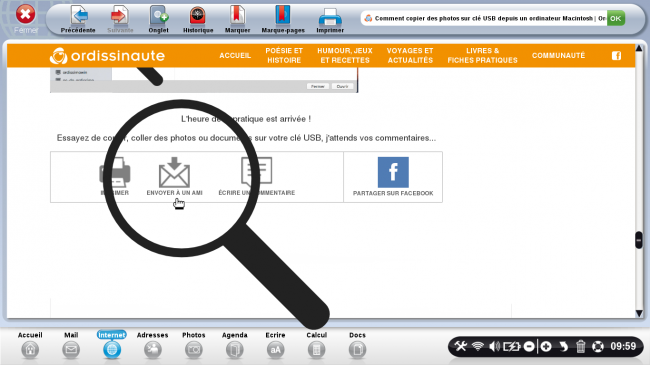The height and width of the screenshot is (365, 650).
Task: Click the battery tray icon
Action: click(512, 346)
